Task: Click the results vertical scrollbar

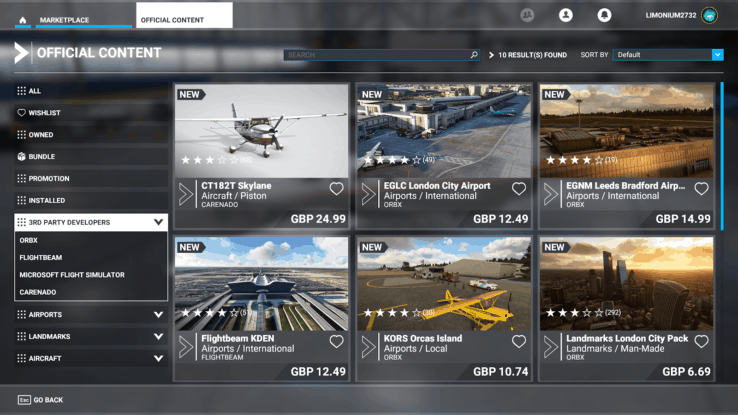Action: (x=722, y=156)
